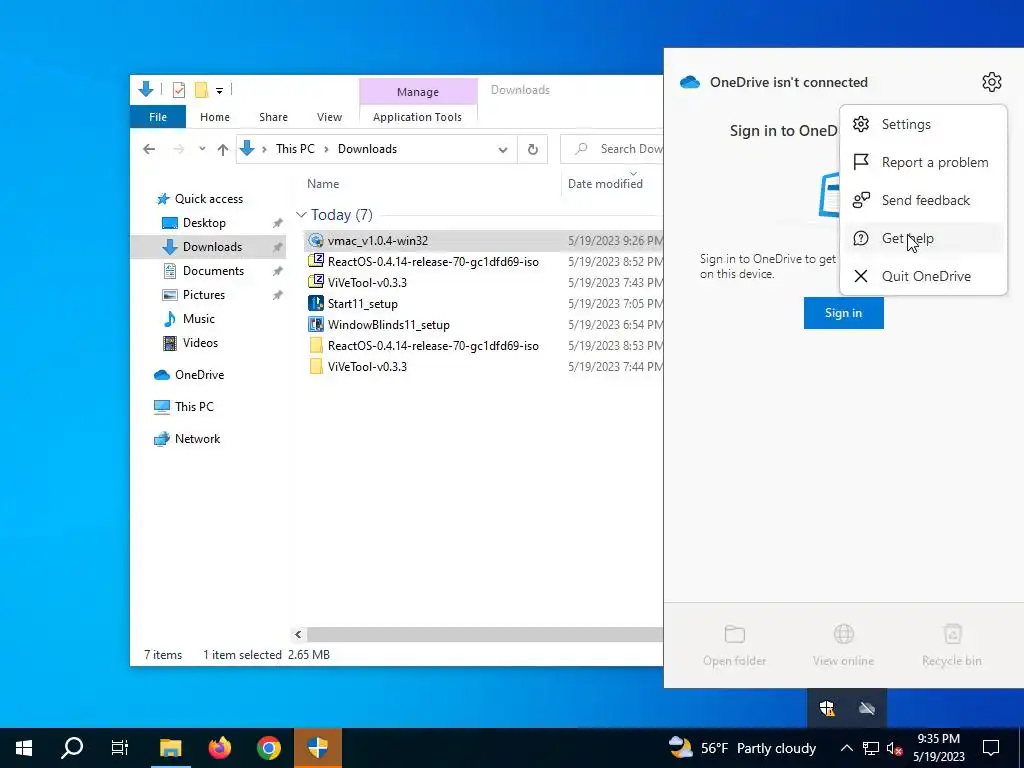Click the horizontal scrollbar in file list
The height and width of the screenshot is (768, 1024).
pos(485,634)
